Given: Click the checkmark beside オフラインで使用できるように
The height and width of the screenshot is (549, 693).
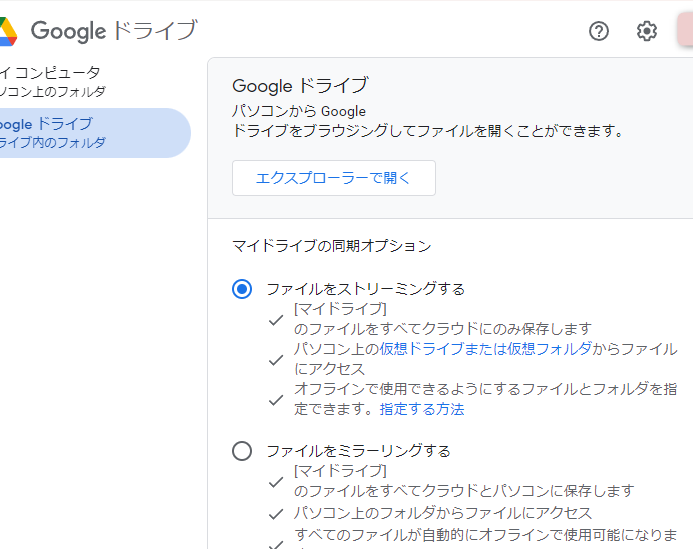Looking at the screenshot, I should [276, 400].
